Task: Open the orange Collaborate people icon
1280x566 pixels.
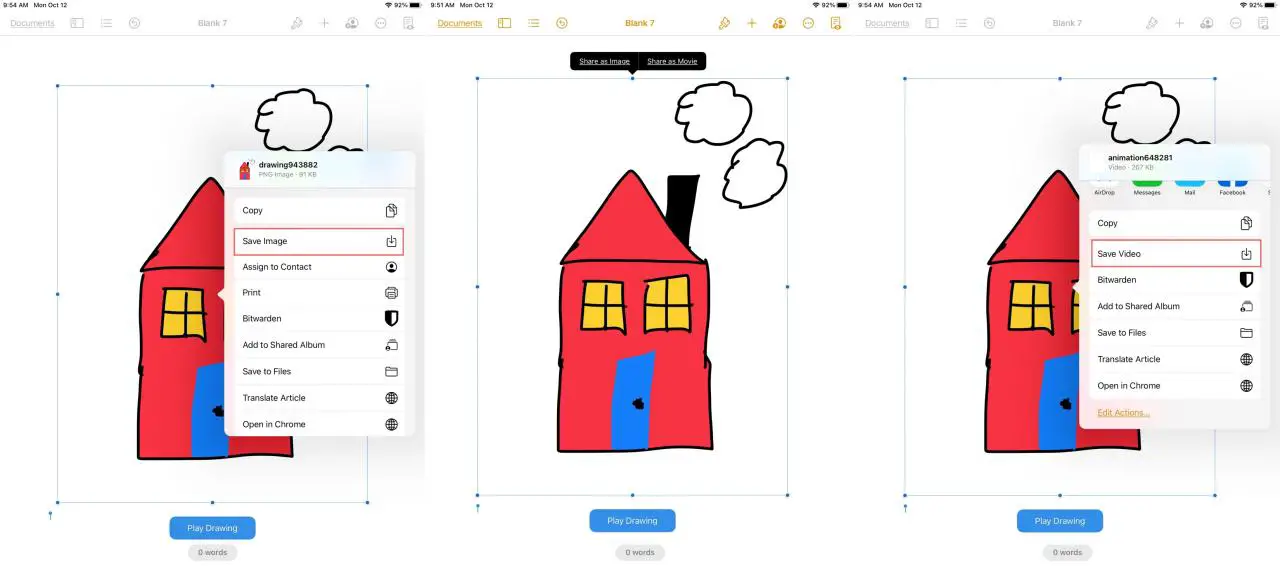Action: click(780, 23)
